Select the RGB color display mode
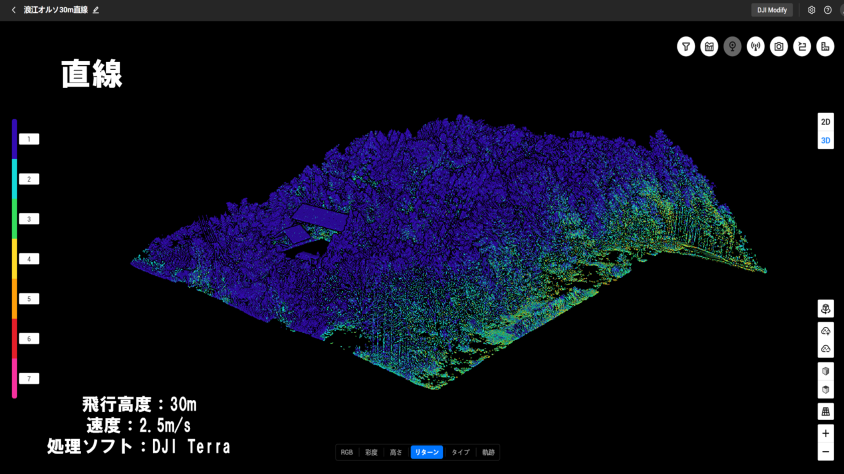This screenshot has height=474, width=844. click(x=347, y=453)
